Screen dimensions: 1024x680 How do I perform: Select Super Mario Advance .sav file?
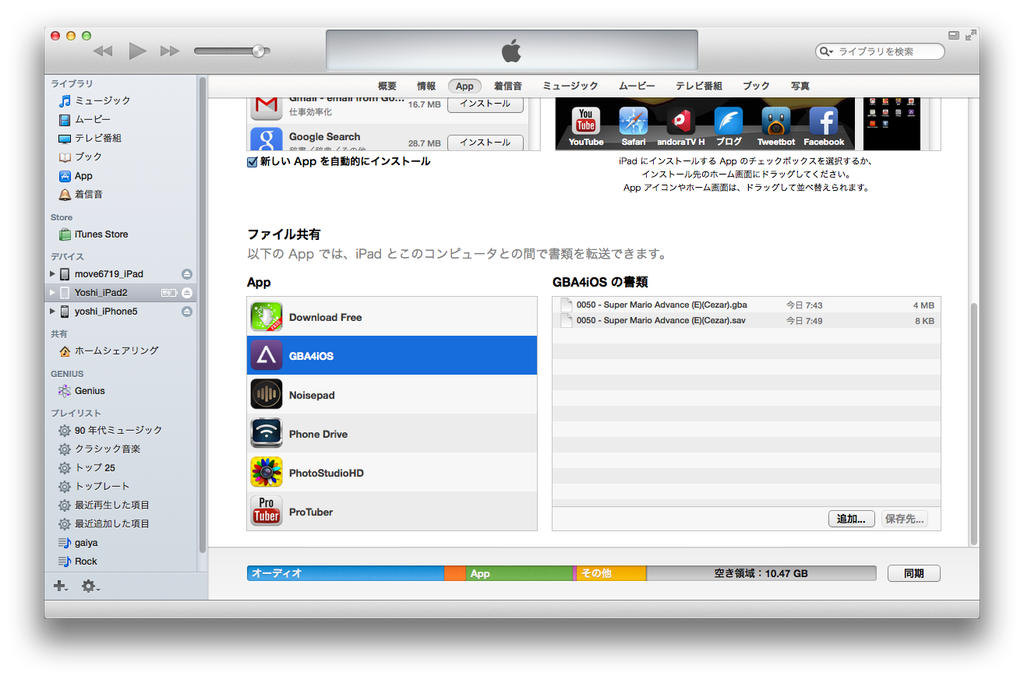click(x=746, y=321)
